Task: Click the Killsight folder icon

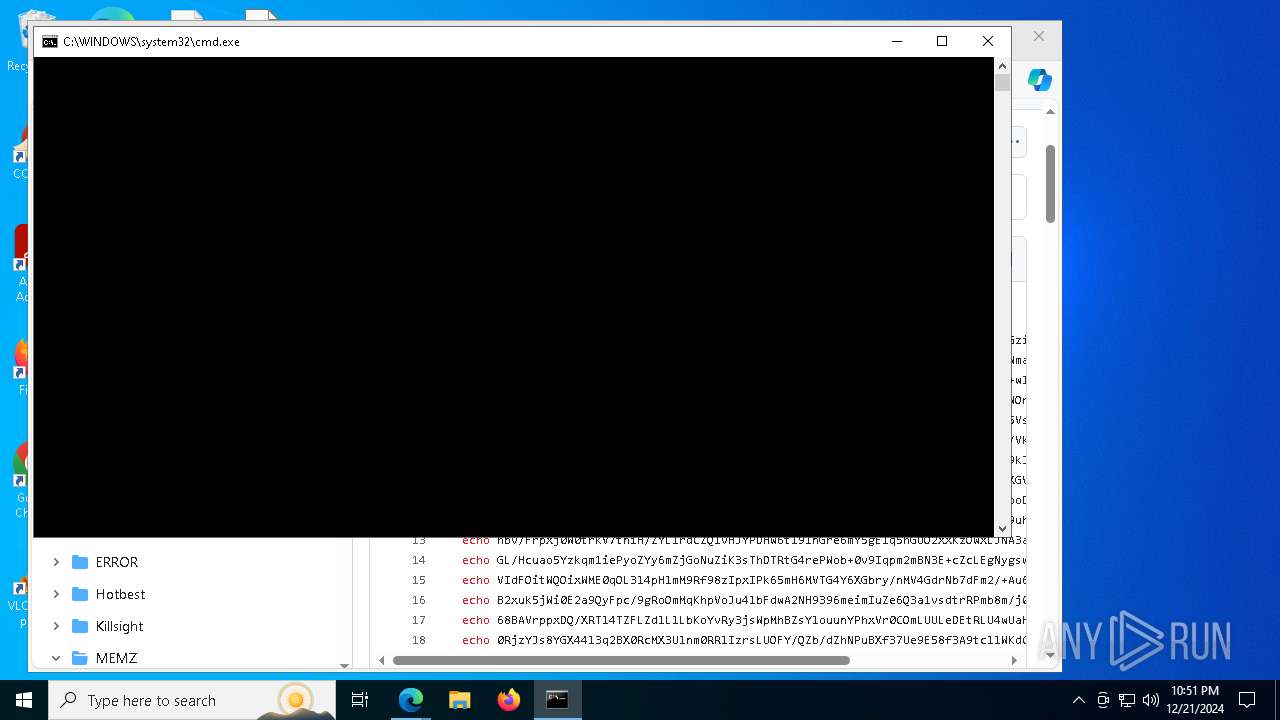Action: [80, 626]
